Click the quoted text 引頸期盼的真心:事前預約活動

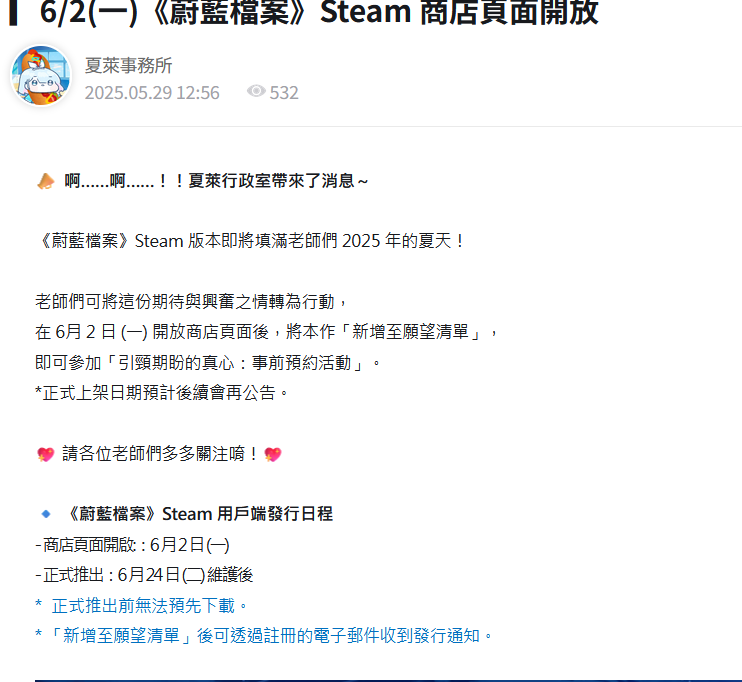coord(235,363)
